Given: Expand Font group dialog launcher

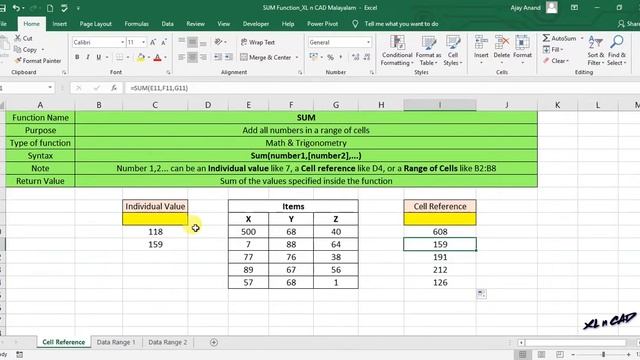Looking at the screenshot, I should [x=168, y=72].
